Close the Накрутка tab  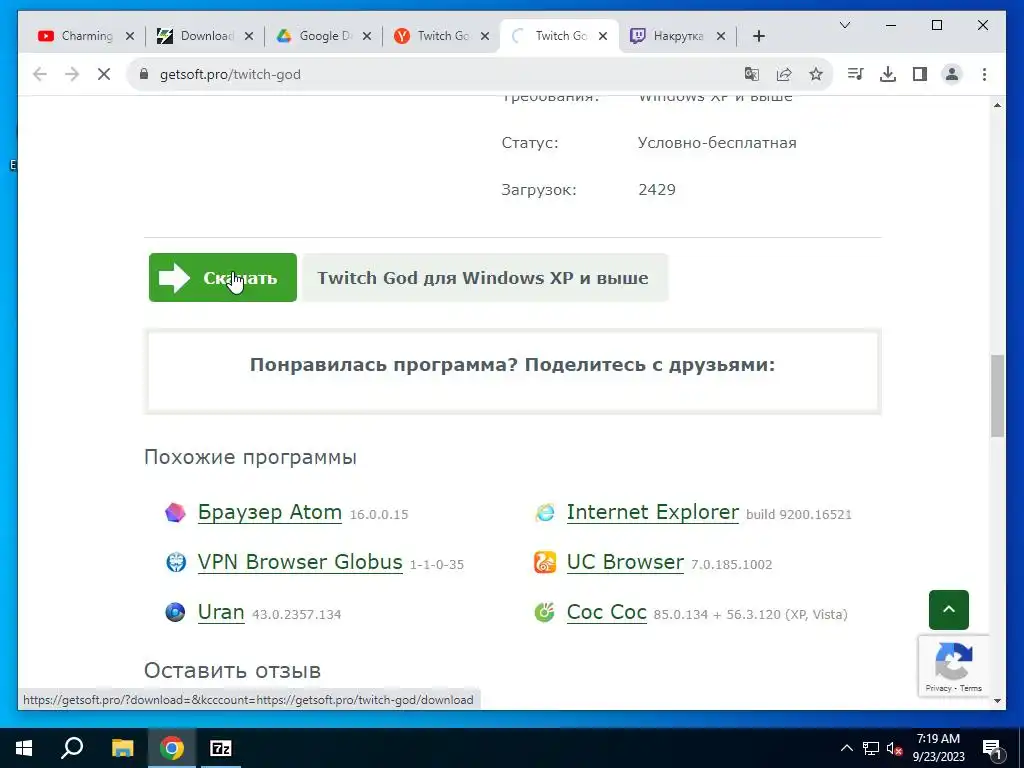pyautogui.click(x=721, y=36)
